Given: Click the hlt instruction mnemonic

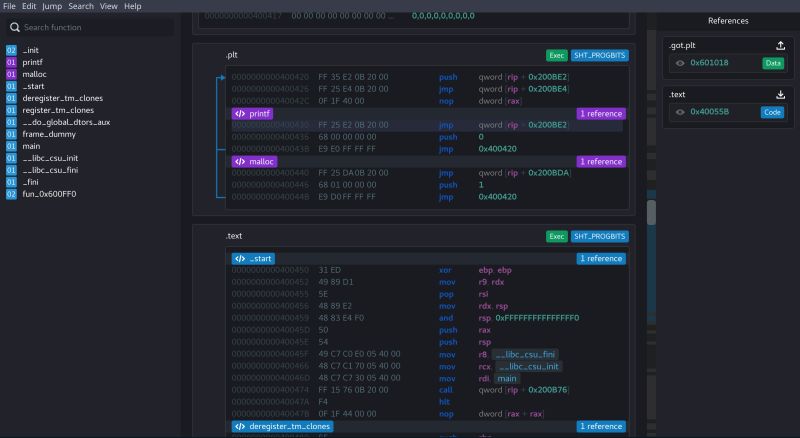Looking at the screenshot, I should pos(444,402).
